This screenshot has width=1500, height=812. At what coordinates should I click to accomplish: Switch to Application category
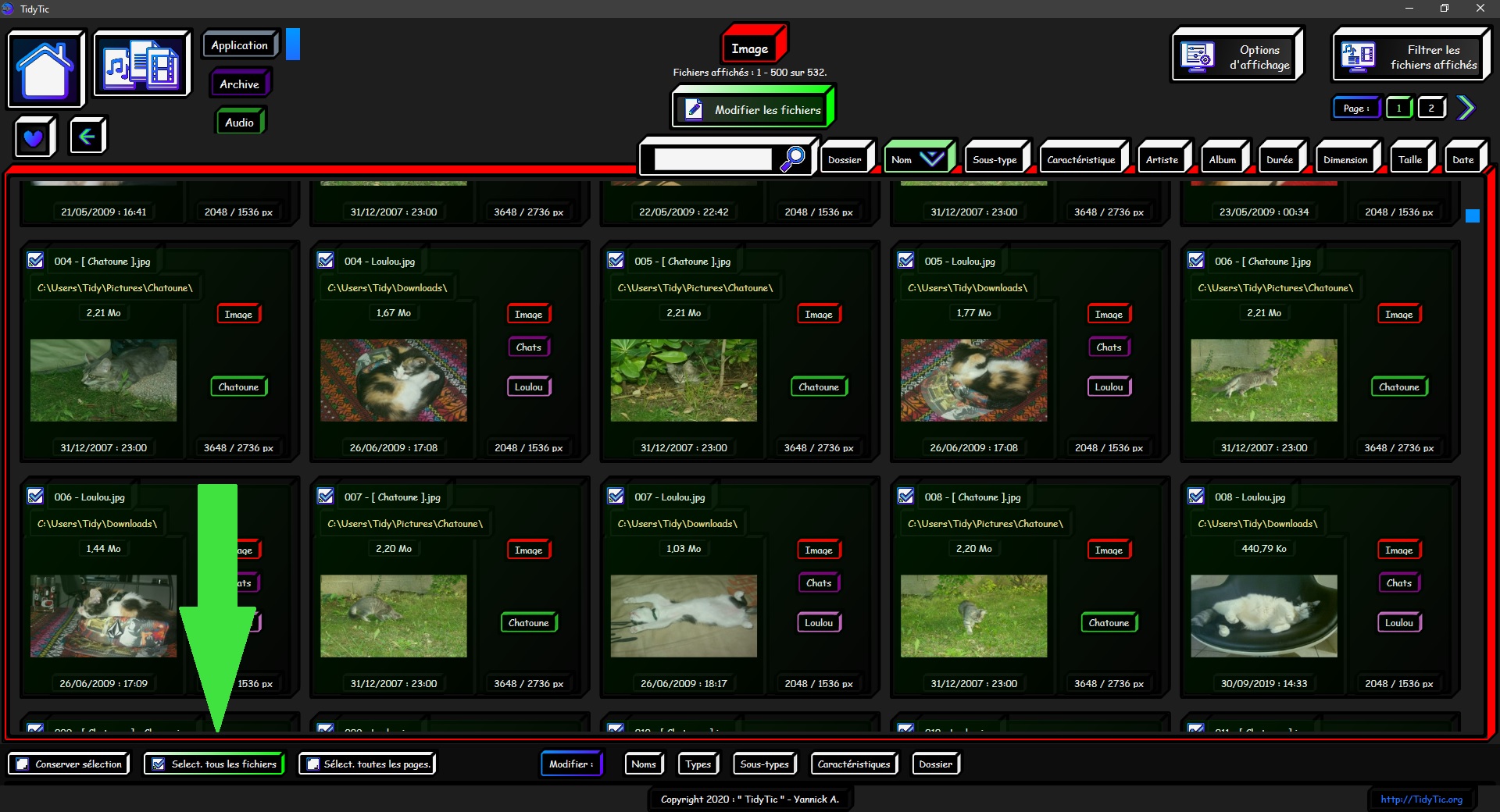pos(240,45)
